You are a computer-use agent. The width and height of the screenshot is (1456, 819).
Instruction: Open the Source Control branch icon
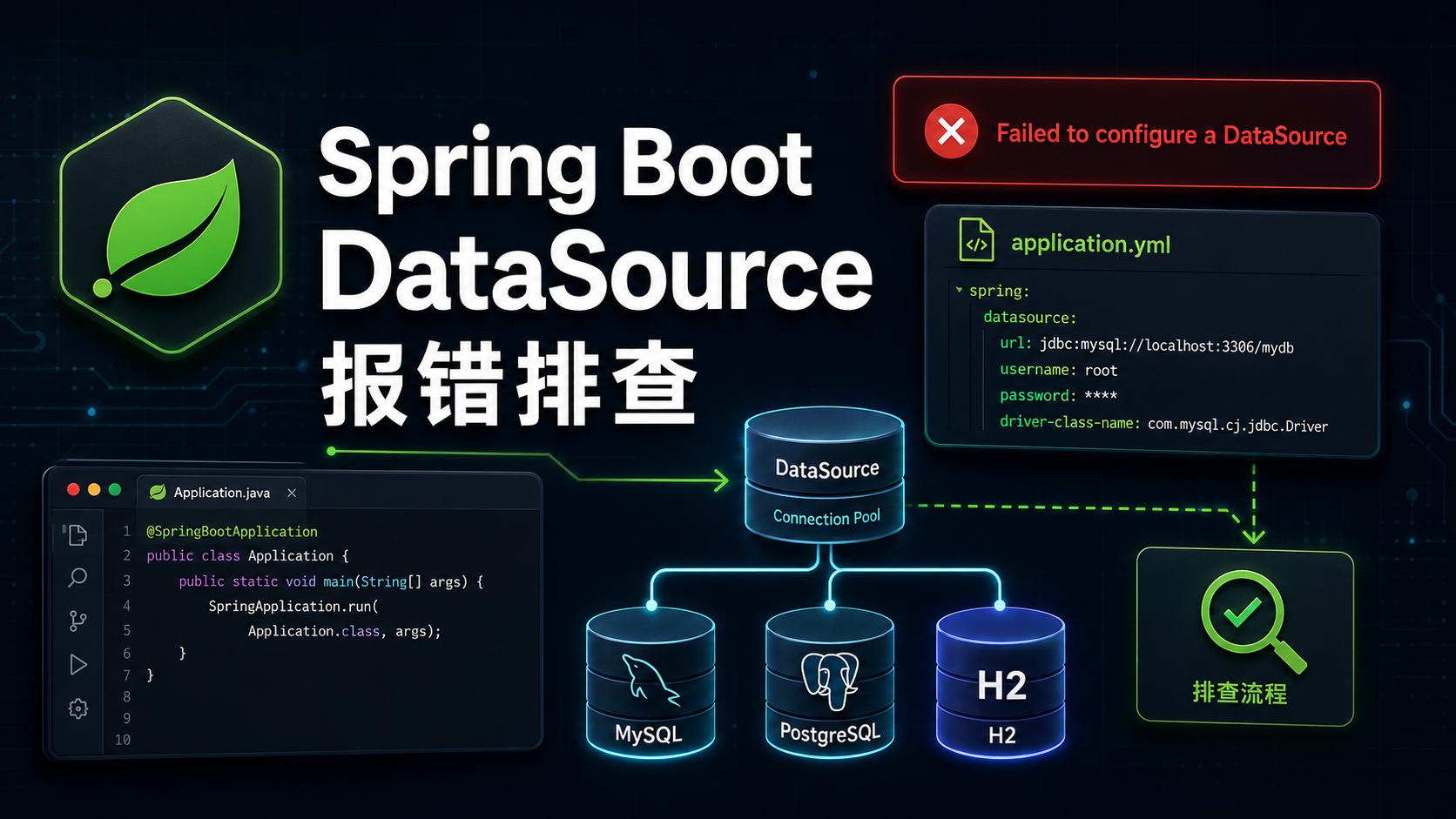78,621
